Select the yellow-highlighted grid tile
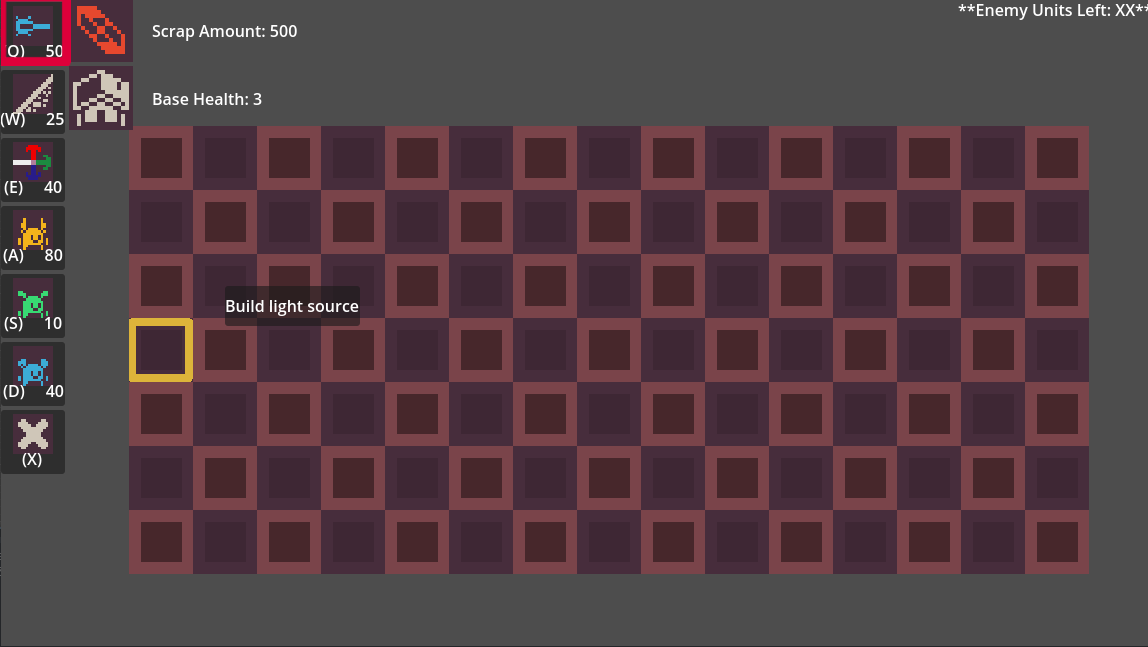The width and height of the screenshot is (1148, 647). 161,350
